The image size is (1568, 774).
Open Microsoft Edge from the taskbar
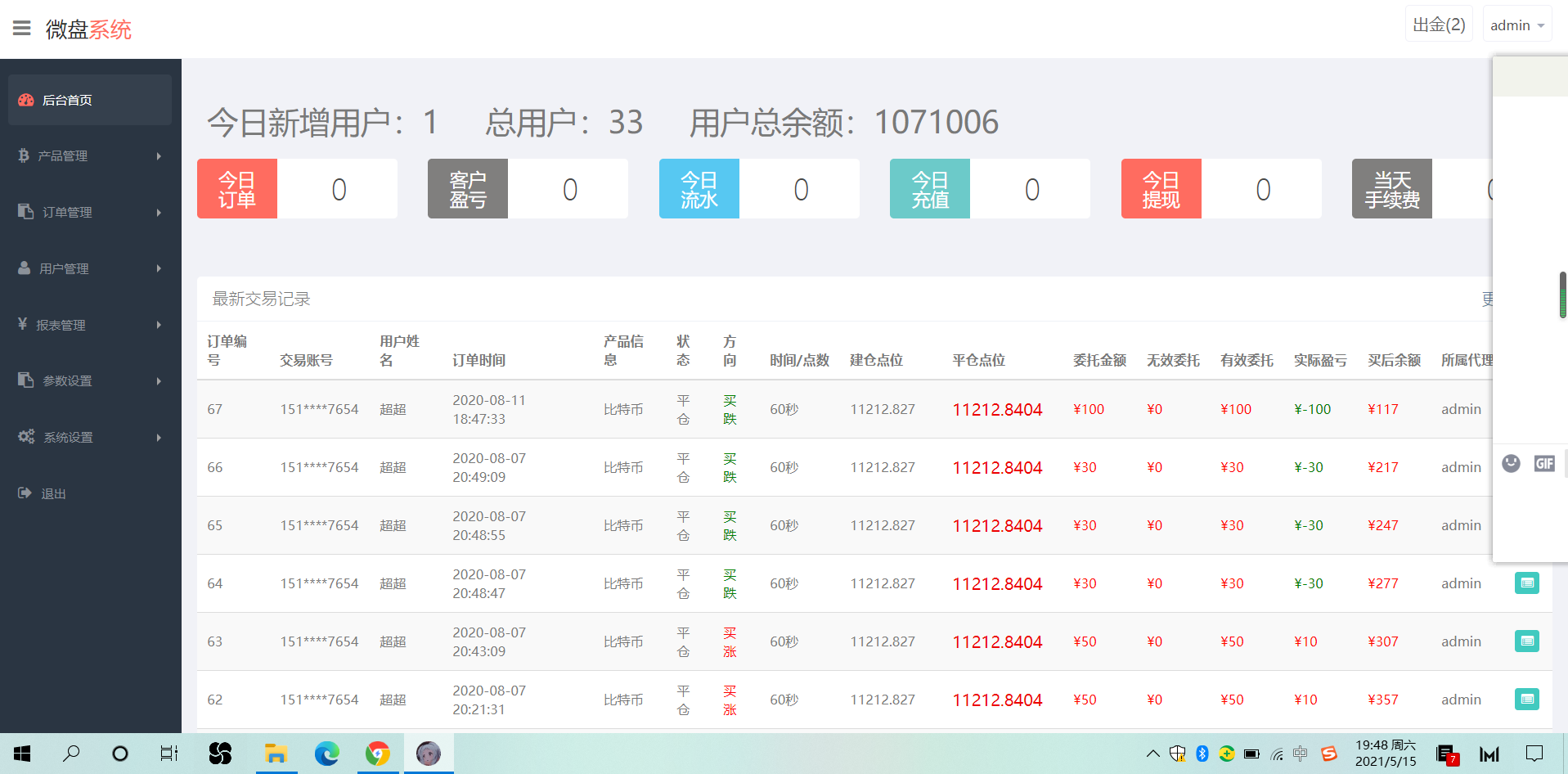[x=326, y=754]
